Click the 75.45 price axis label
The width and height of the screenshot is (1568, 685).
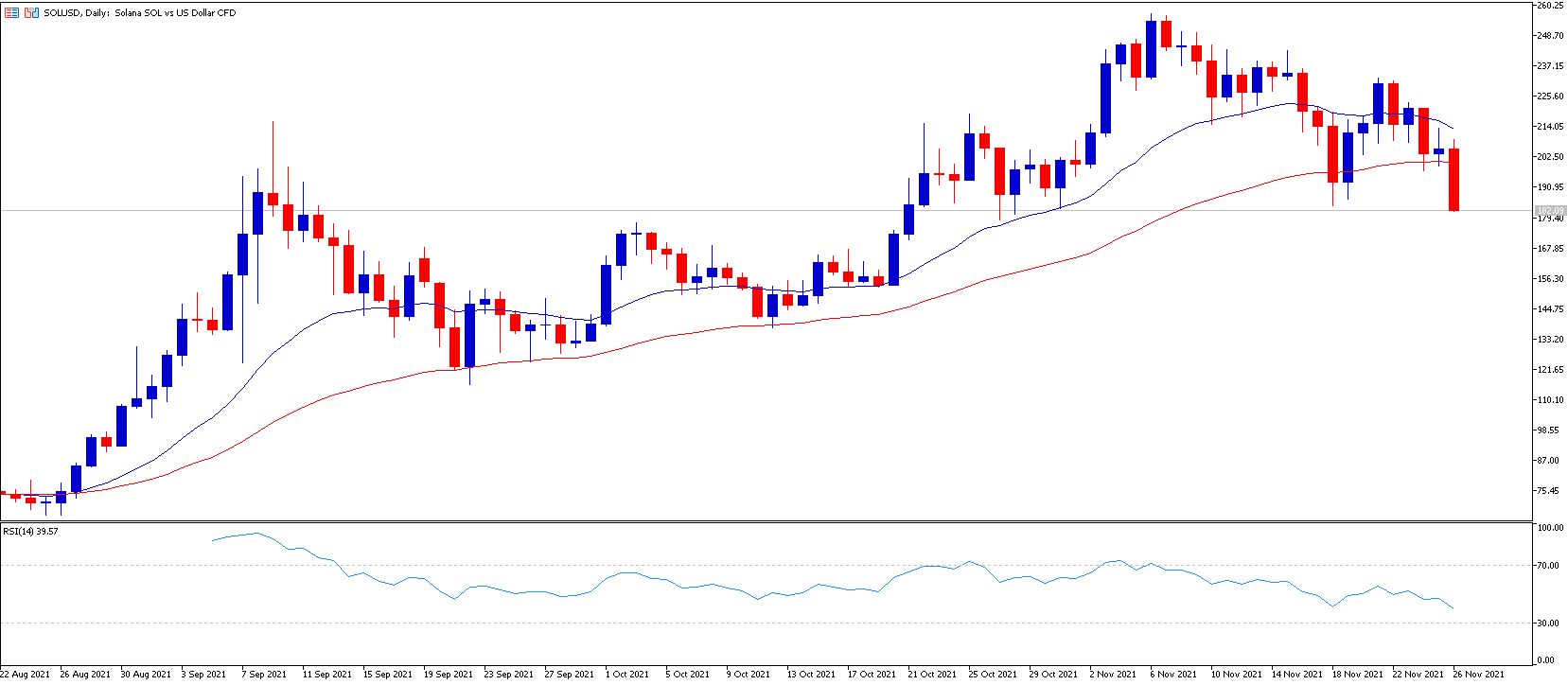(1550, 491)
